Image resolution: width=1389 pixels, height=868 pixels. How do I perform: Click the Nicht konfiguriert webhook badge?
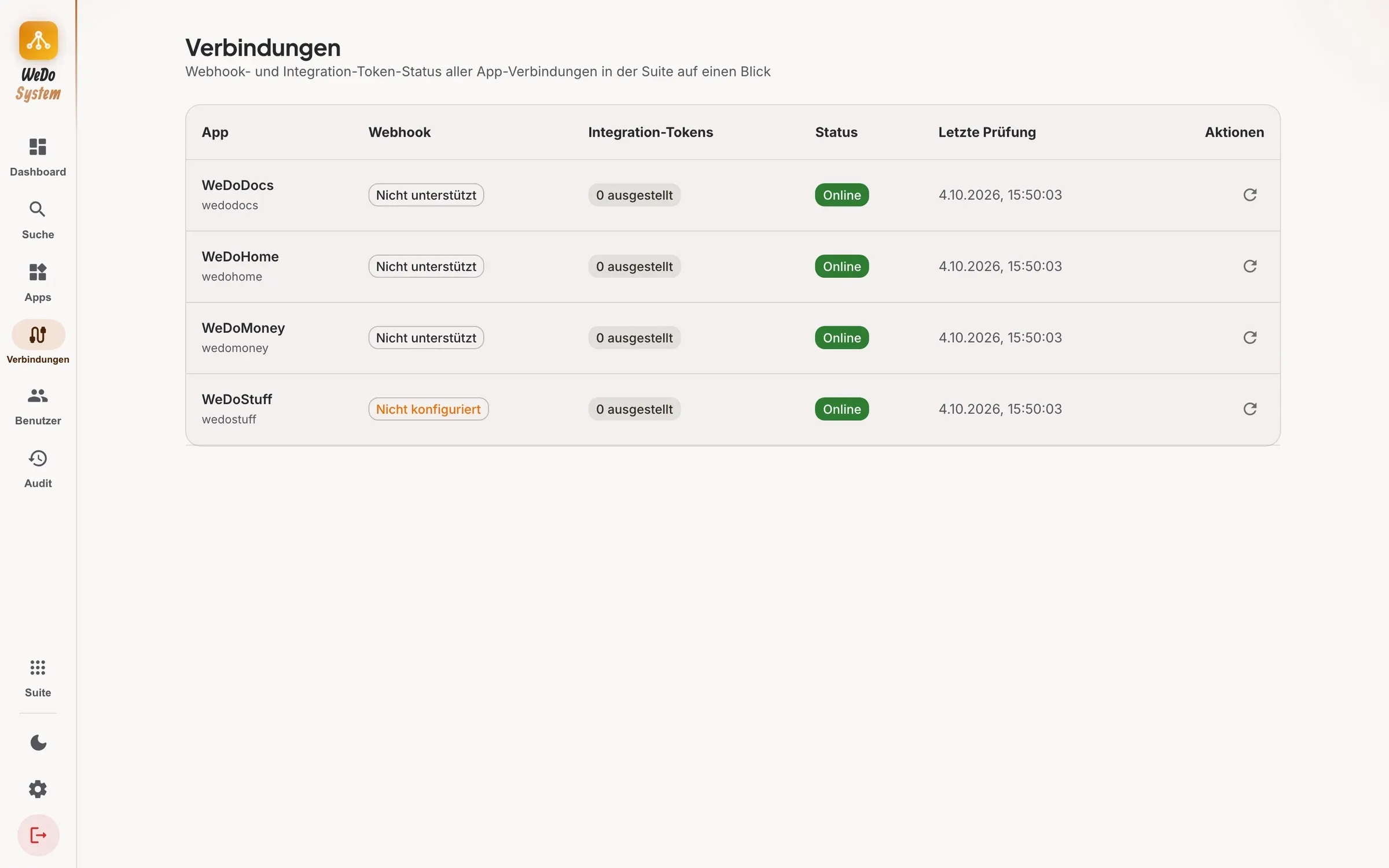point(428,409)
